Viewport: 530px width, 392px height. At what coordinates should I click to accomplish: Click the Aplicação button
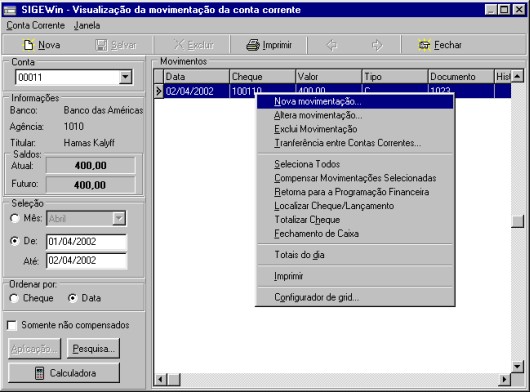click(x=34, y=348)
